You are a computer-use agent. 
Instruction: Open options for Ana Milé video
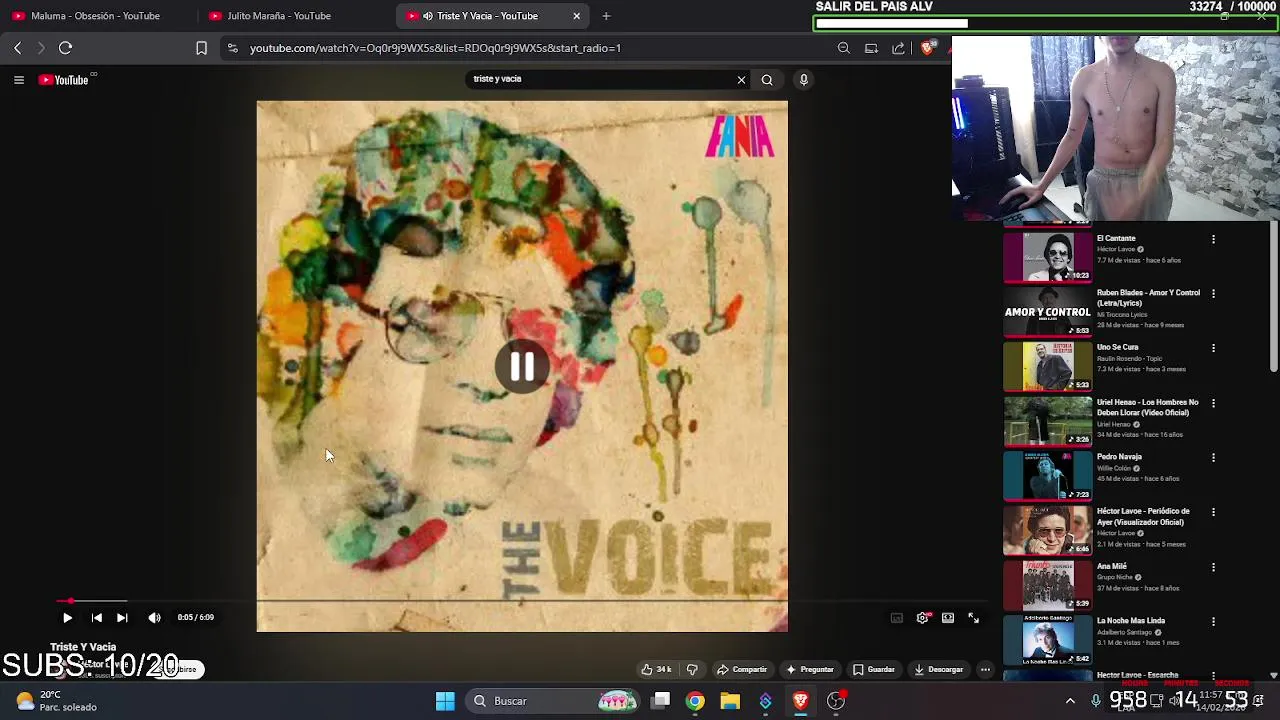coord(1213,567)
